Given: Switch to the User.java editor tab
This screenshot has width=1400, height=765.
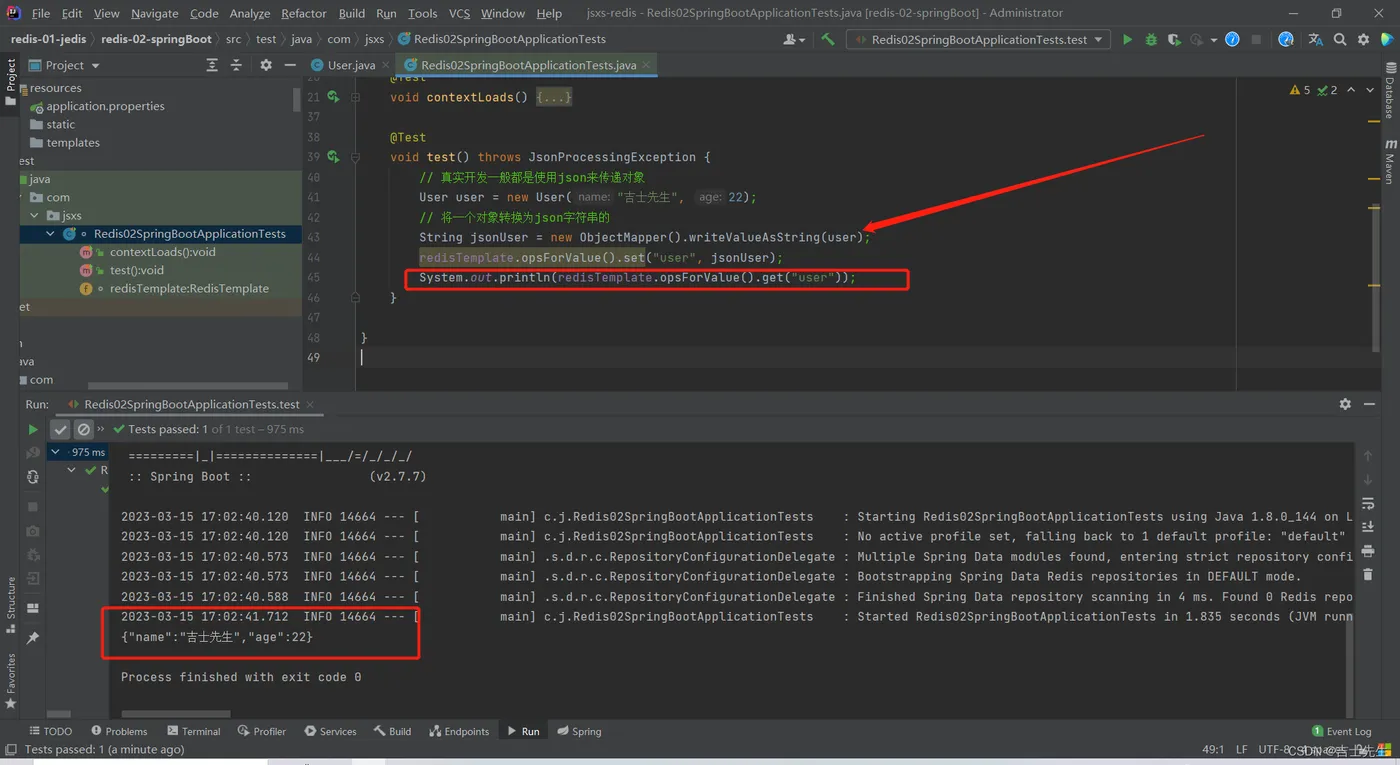Looking at the screenshot, I should 350,65.
